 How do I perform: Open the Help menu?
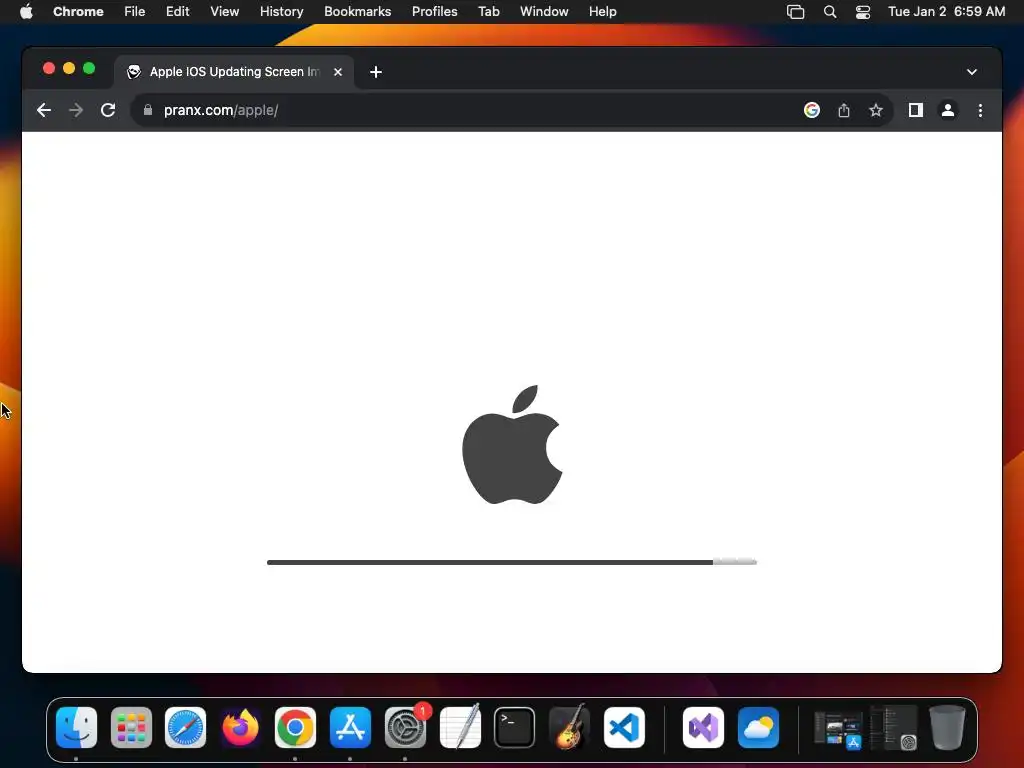pos(602,11)
